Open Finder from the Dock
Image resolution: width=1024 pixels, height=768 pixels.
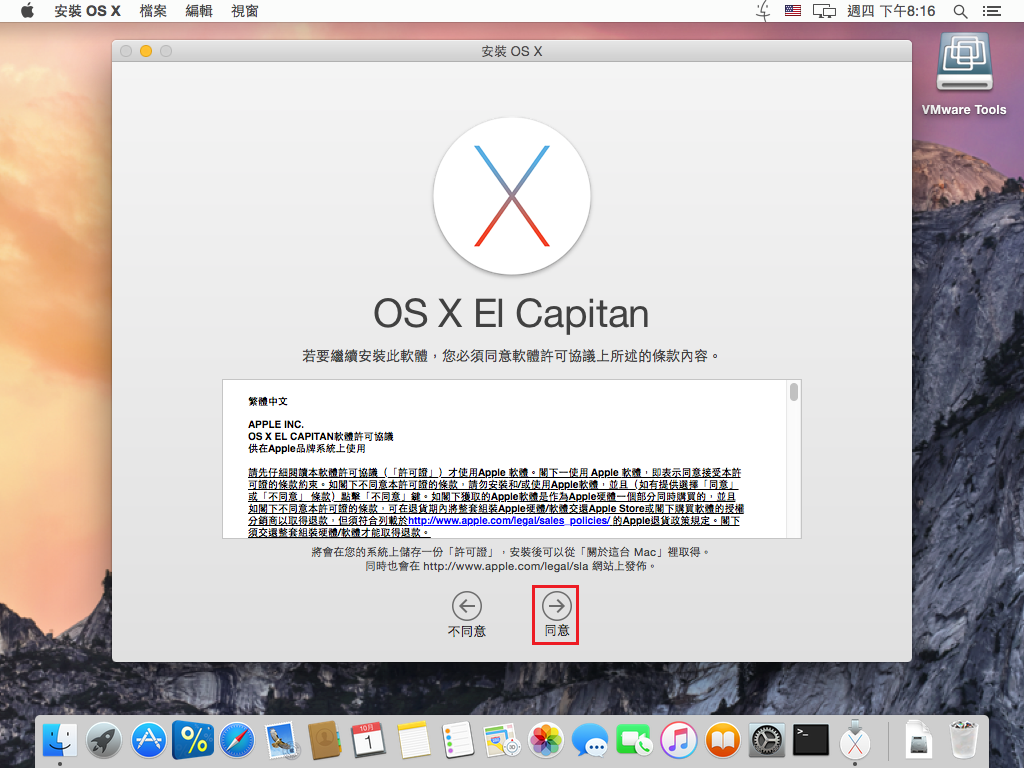(60, 741)
